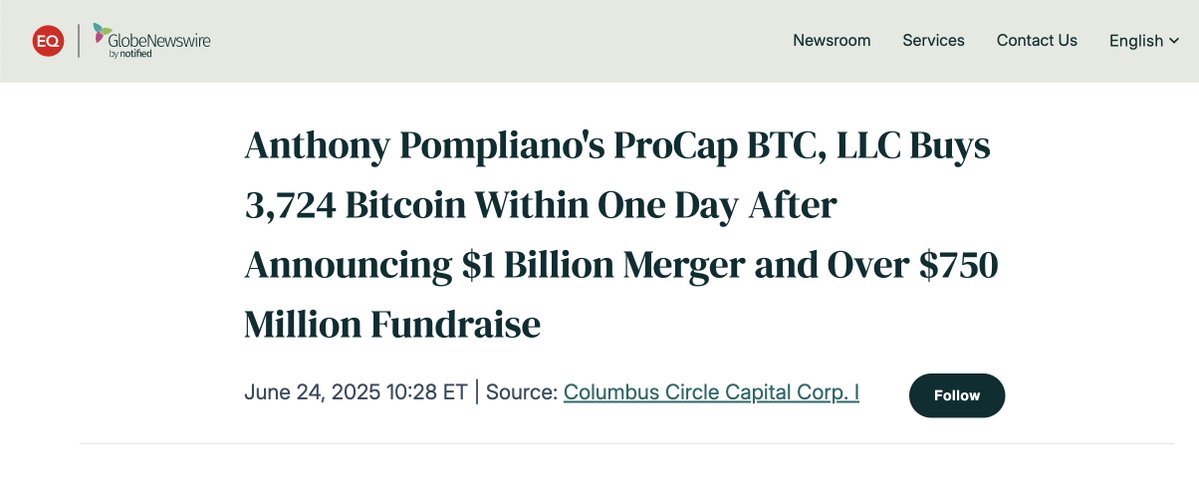The height and width of the screenshot is (491, 1199).
Task: Click "Million Fundraise" headline line
Action: coord(392,324)
